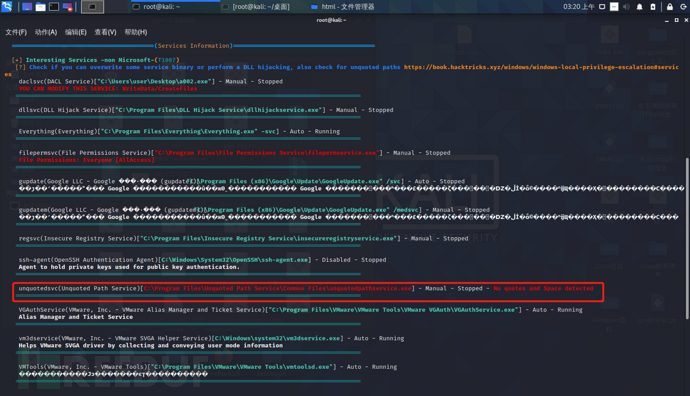Screen dimensions: 690x396
Task: Click the filepermsvc(File Permissions Service) line
Action: 234,153
